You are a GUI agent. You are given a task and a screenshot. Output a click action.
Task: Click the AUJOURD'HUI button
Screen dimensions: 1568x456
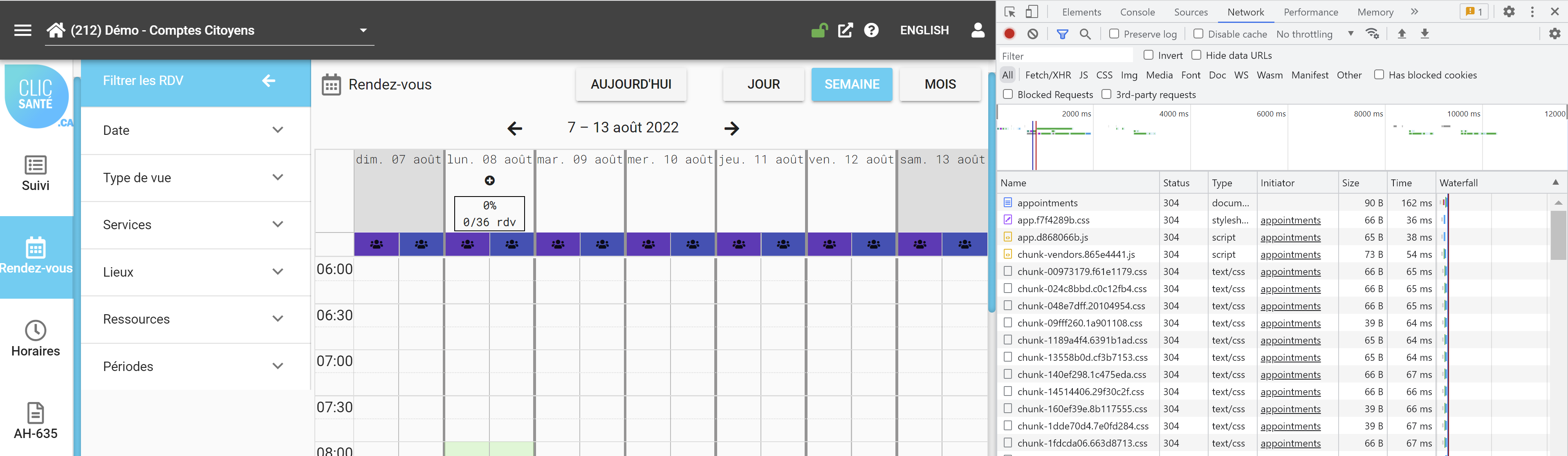click(x=630, y=85)
